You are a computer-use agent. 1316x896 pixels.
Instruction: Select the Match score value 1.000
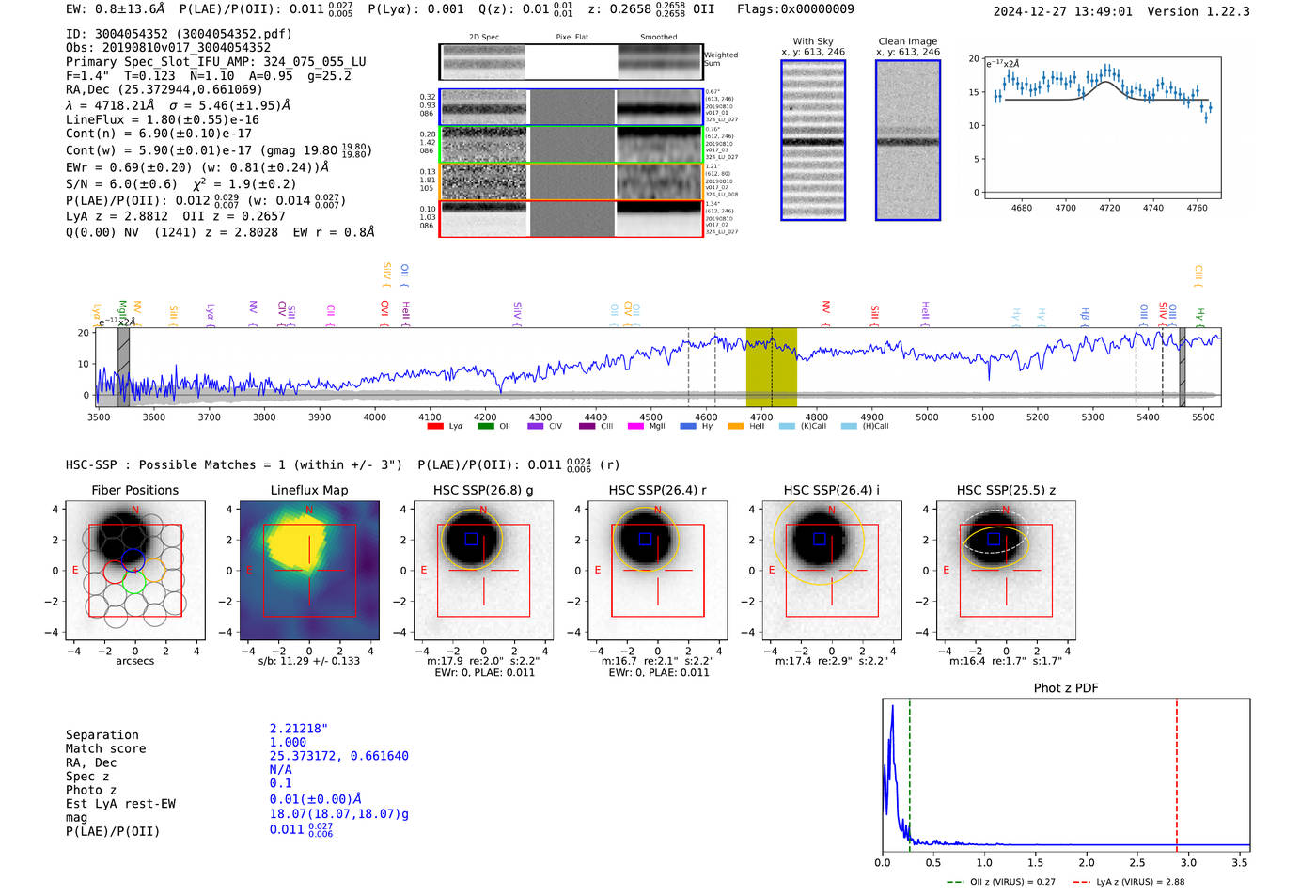click(288, 742)
